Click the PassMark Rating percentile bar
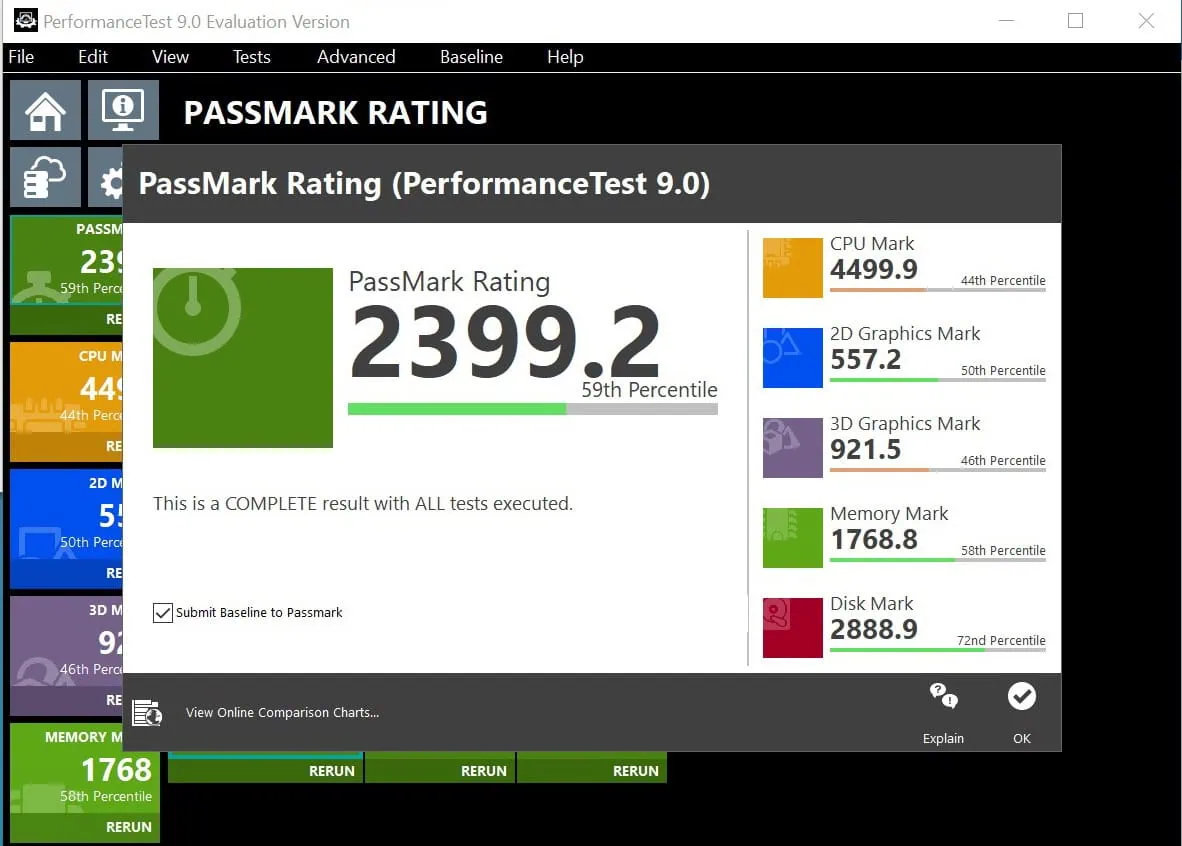Screen dimensions: 1182x846 pyautogui.click(x=532, y=409)
